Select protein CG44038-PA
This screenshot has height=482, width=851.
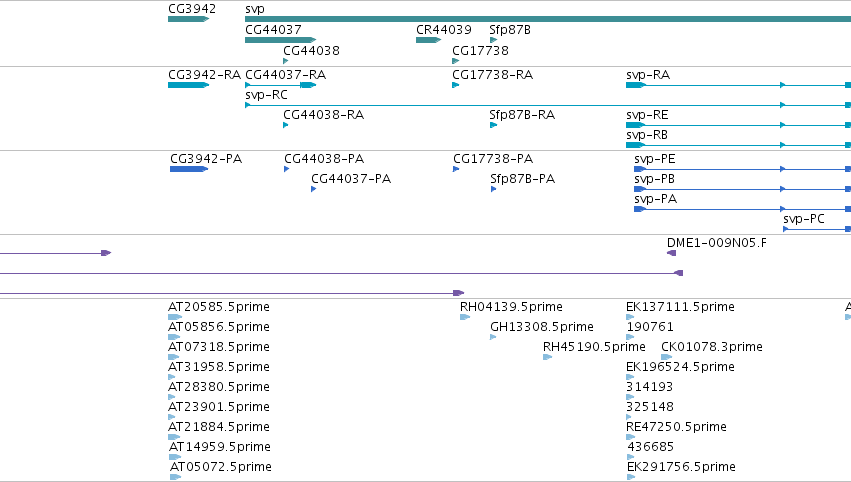point(287,169)
